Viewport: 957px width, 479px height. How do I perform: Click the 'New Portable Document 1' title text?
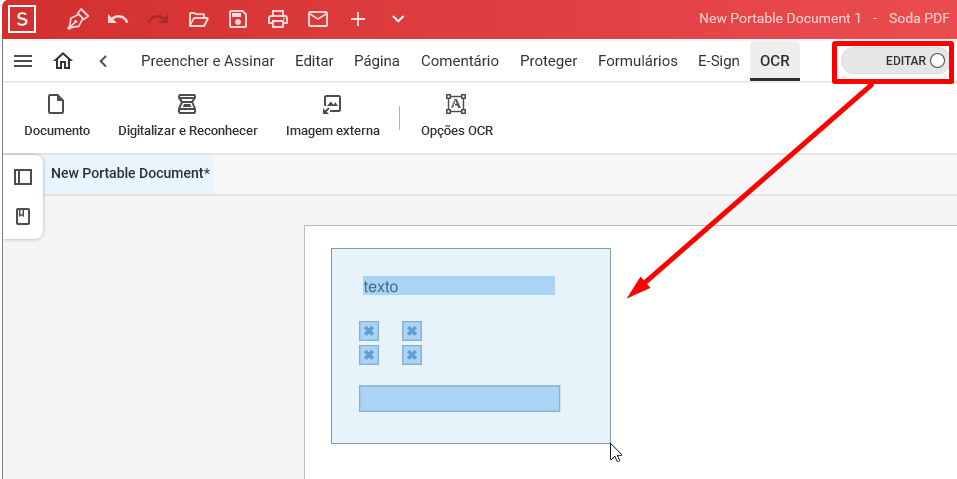780,18
